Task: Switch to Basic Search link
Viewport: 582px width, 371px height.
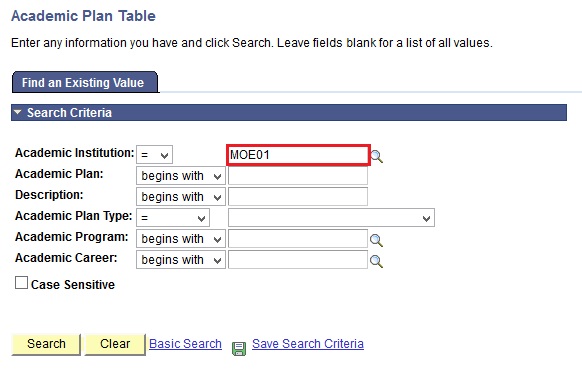Action: (185, 344)
